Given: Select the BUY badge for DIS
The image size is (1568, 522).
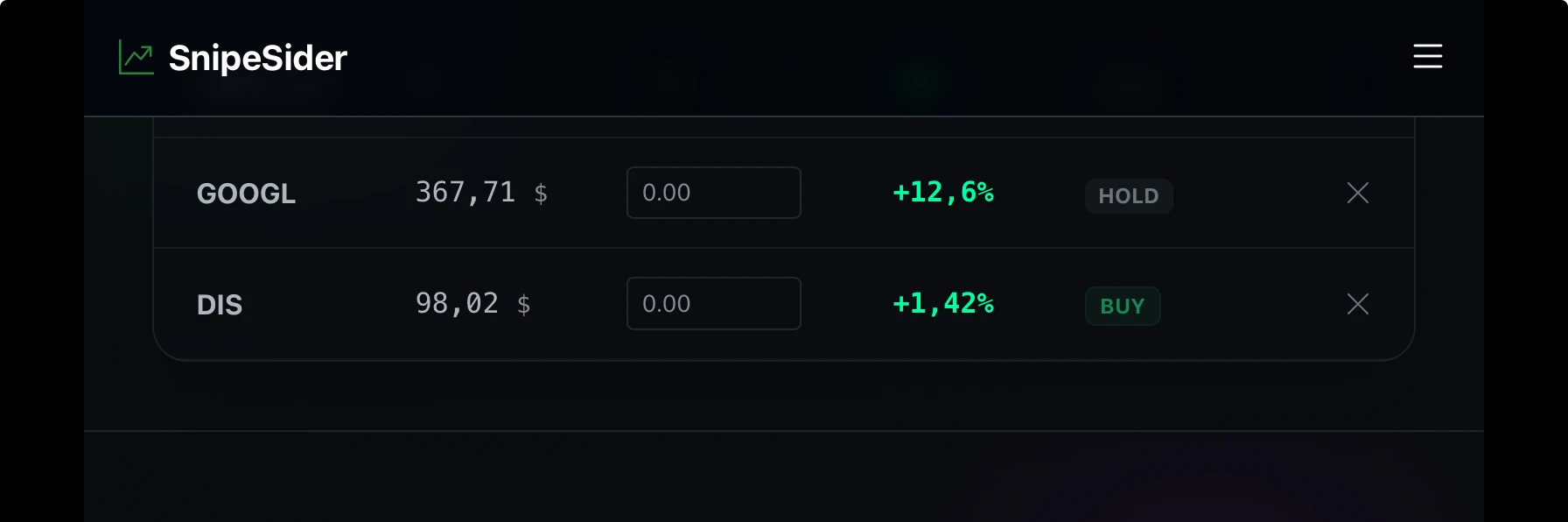Looking at the screenshot, I should click(x=1123, y=307).
